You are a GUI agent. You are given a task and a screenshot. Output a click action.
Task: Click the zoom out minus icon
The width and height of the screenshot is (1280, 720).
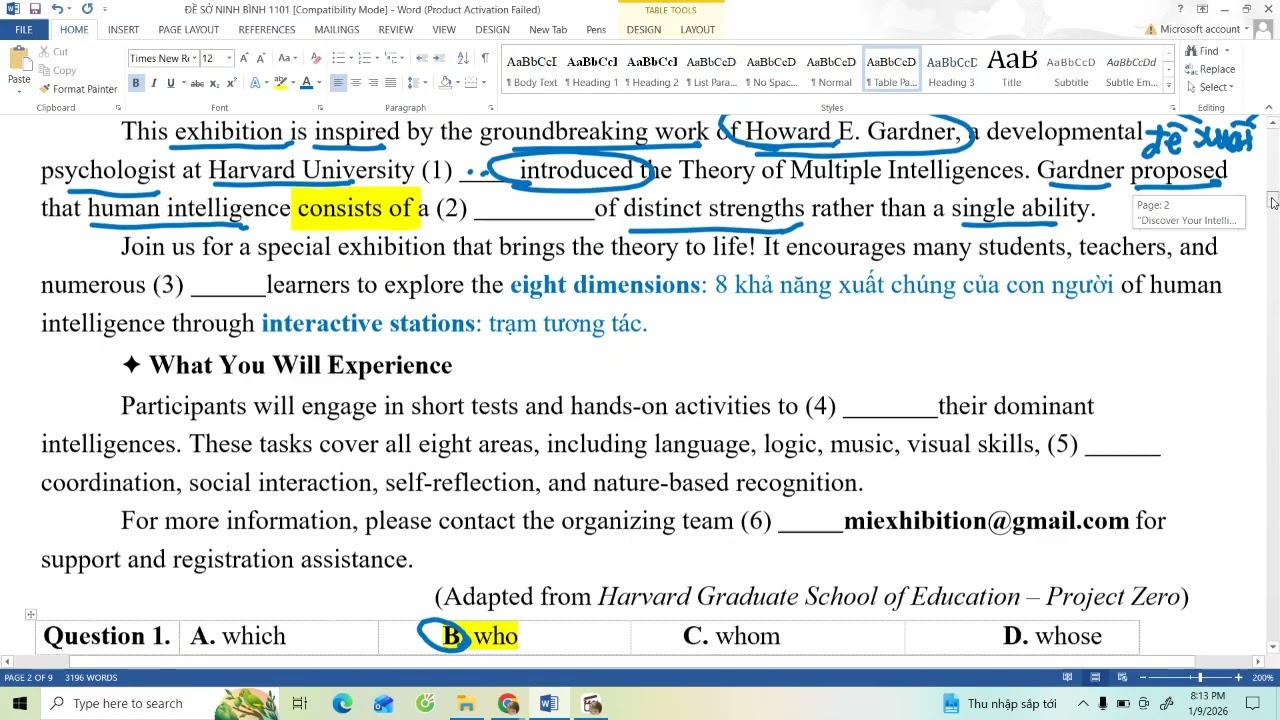pyautogui.click(x=1144, y=677)
